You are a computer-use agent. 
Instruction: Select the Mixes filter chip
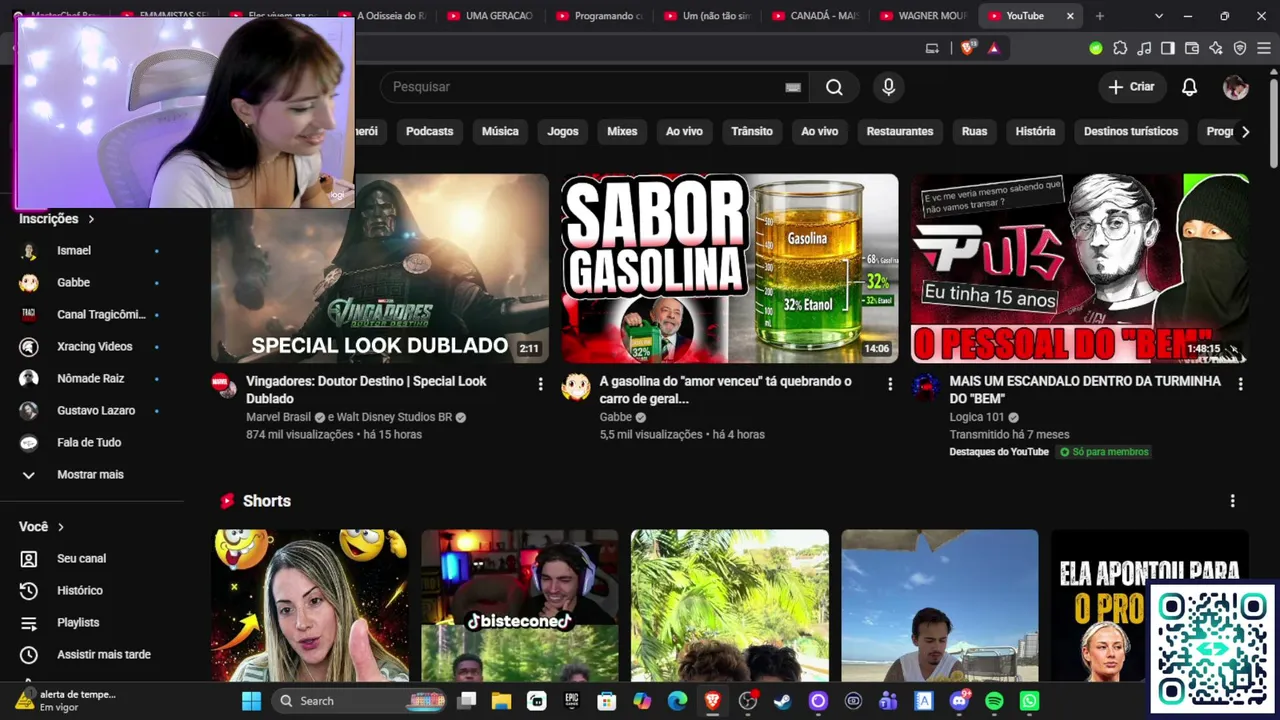[622, 131]
